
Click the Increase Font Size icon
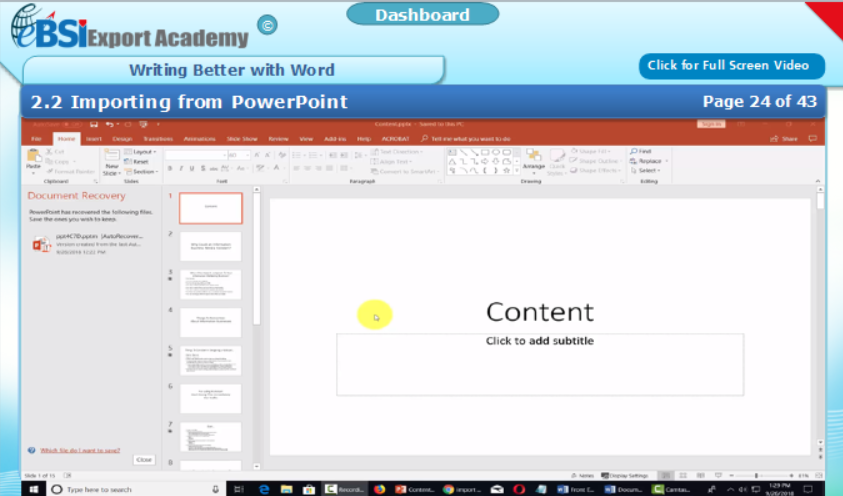[257, 155]
